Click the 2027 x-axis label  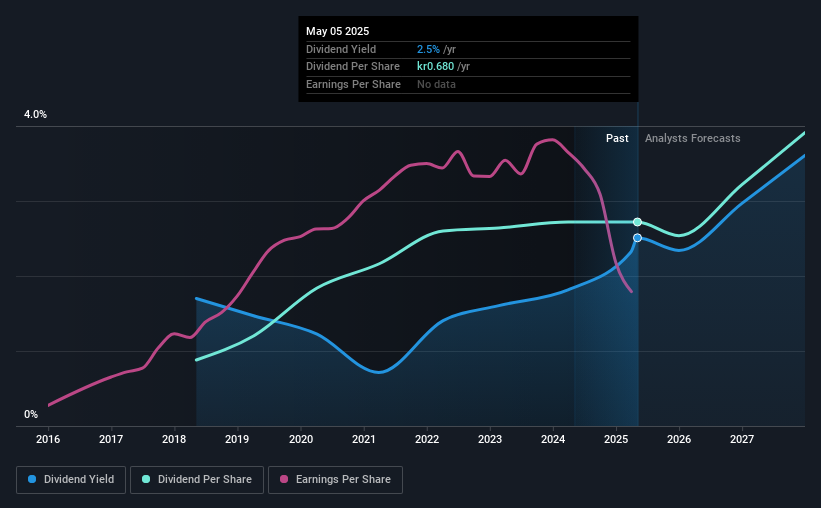pyautogui.click(x=742, y=439)
